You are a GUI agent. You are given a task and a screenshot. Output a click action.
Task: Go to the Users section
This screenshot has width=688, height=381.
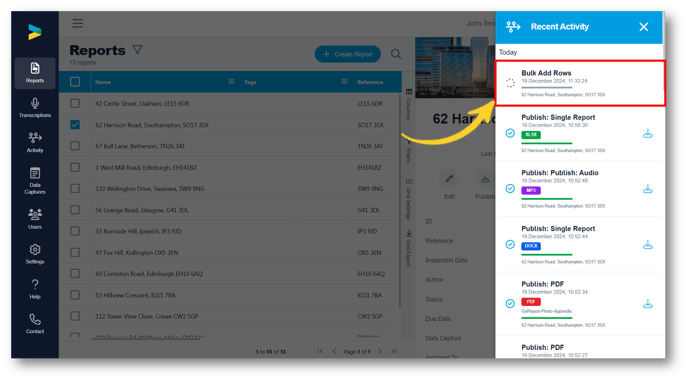[35, 219]
